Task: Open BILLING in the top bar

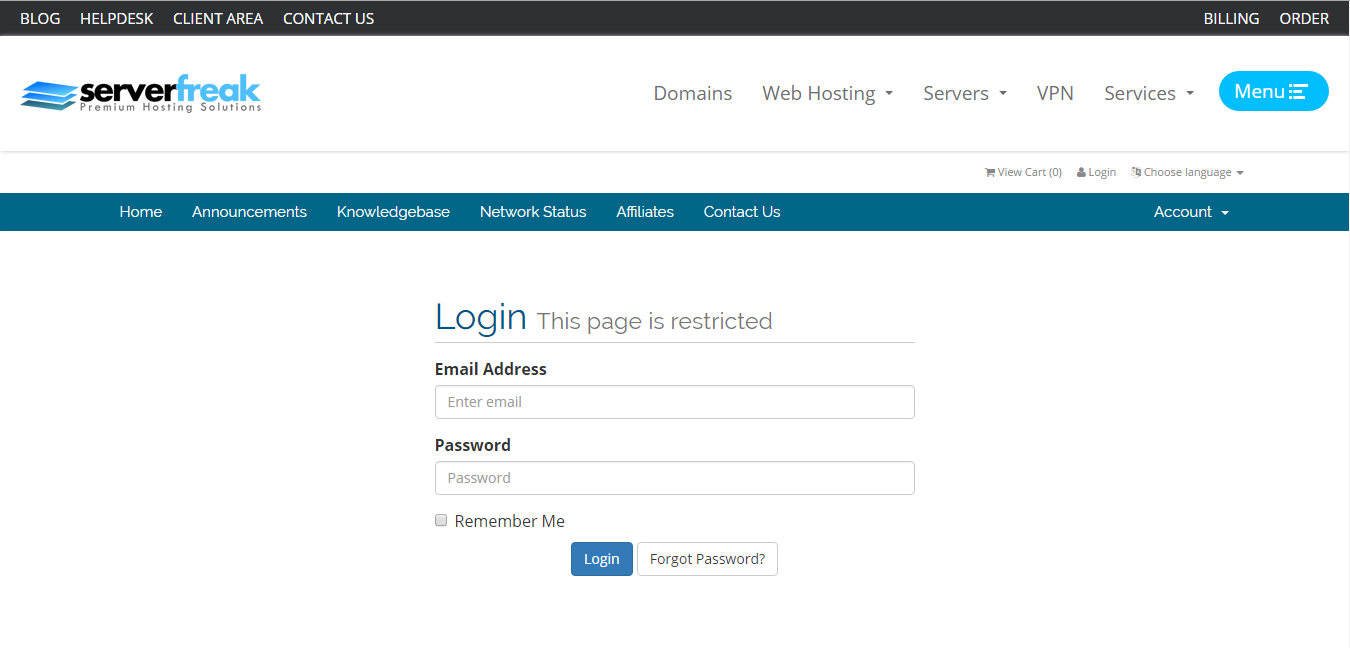Action: coord(1231,18)
